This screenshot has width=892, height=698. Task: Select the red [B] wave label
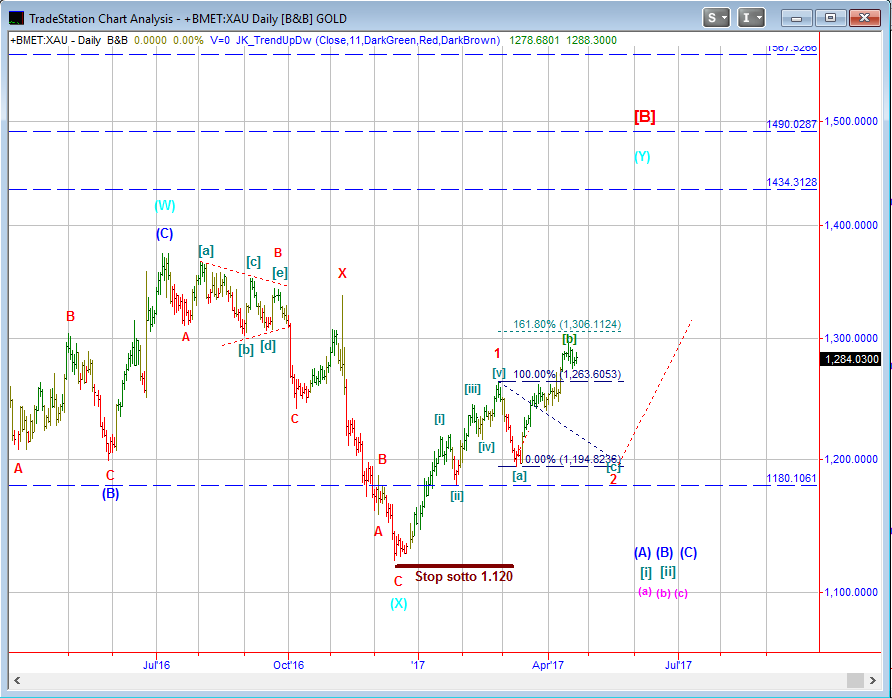point(645,117)
